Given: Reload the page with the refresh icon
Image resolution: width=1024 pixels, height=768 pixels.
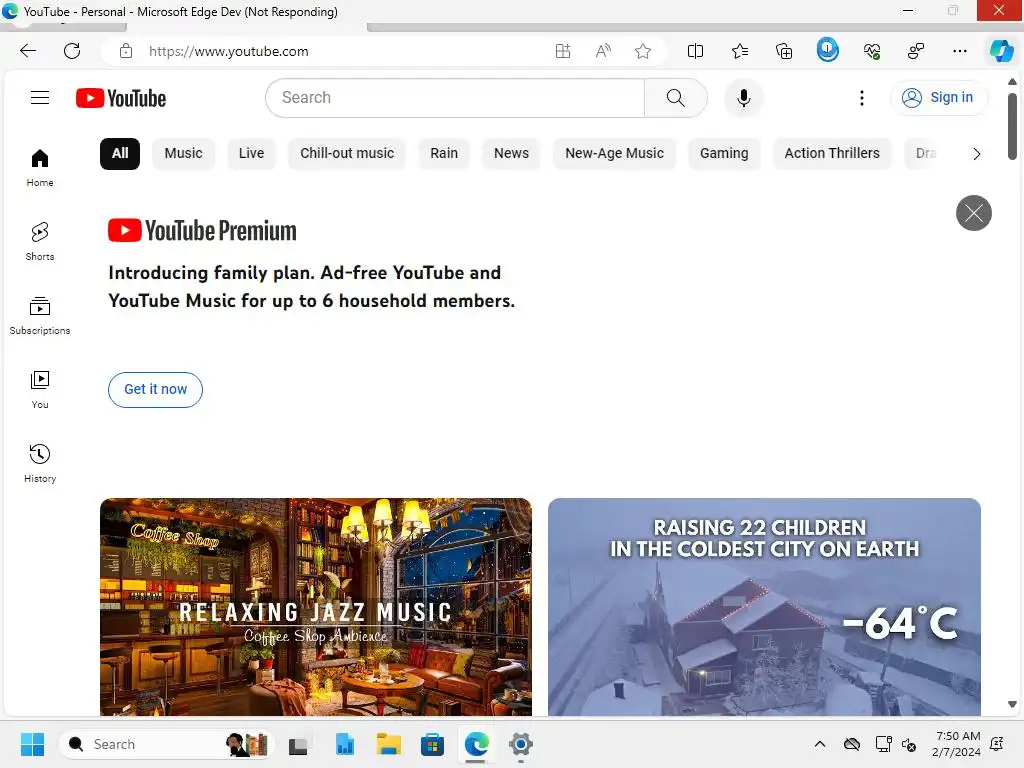Looking at the screenshot, I should [x=72, y=51].
